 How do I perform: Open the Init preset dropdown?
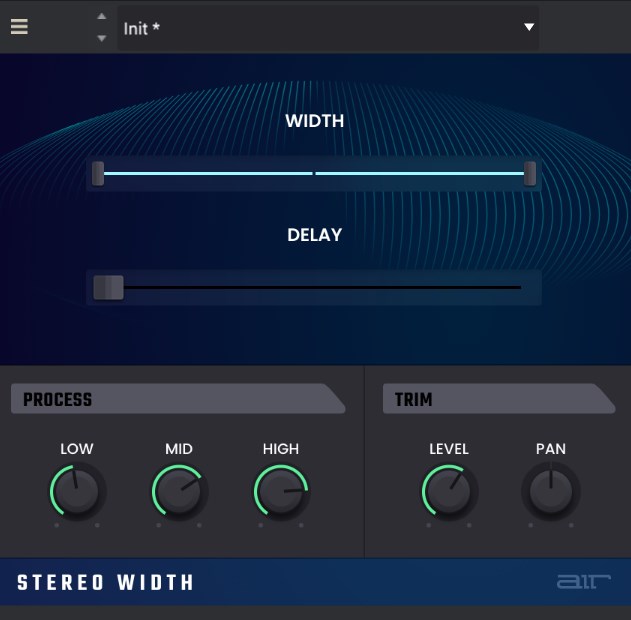pos(320,28)
